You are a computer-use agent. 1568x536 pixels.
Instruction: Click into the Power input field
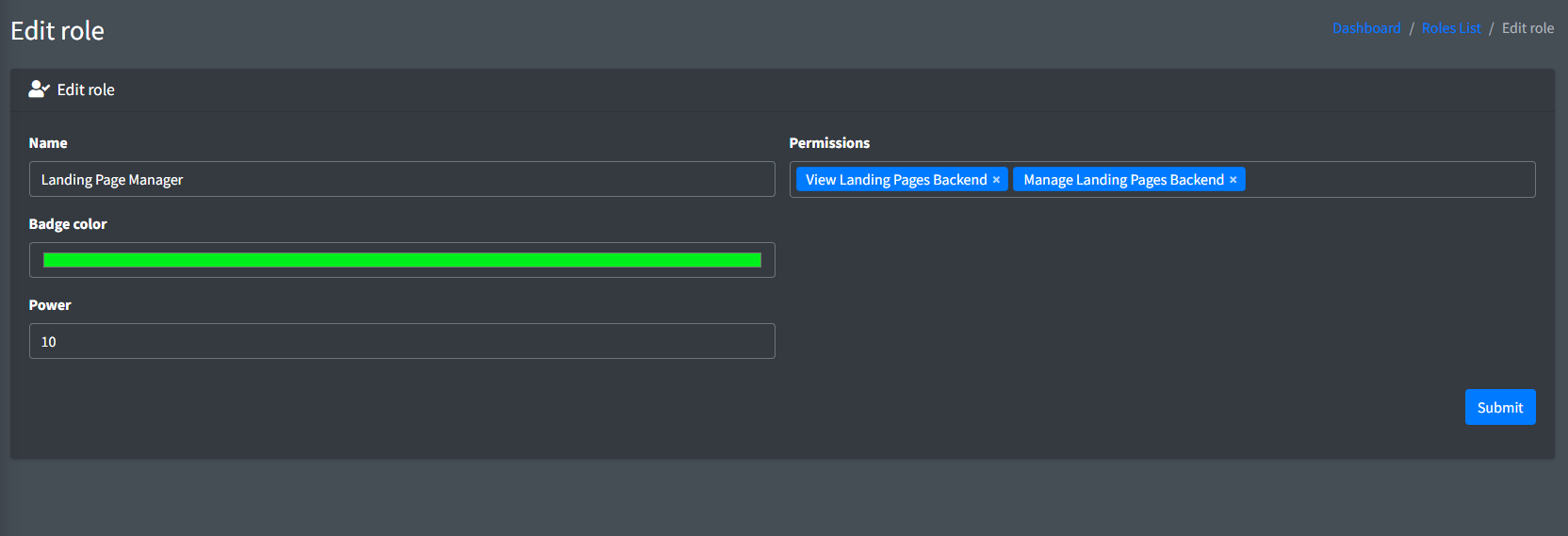point(401,341)
